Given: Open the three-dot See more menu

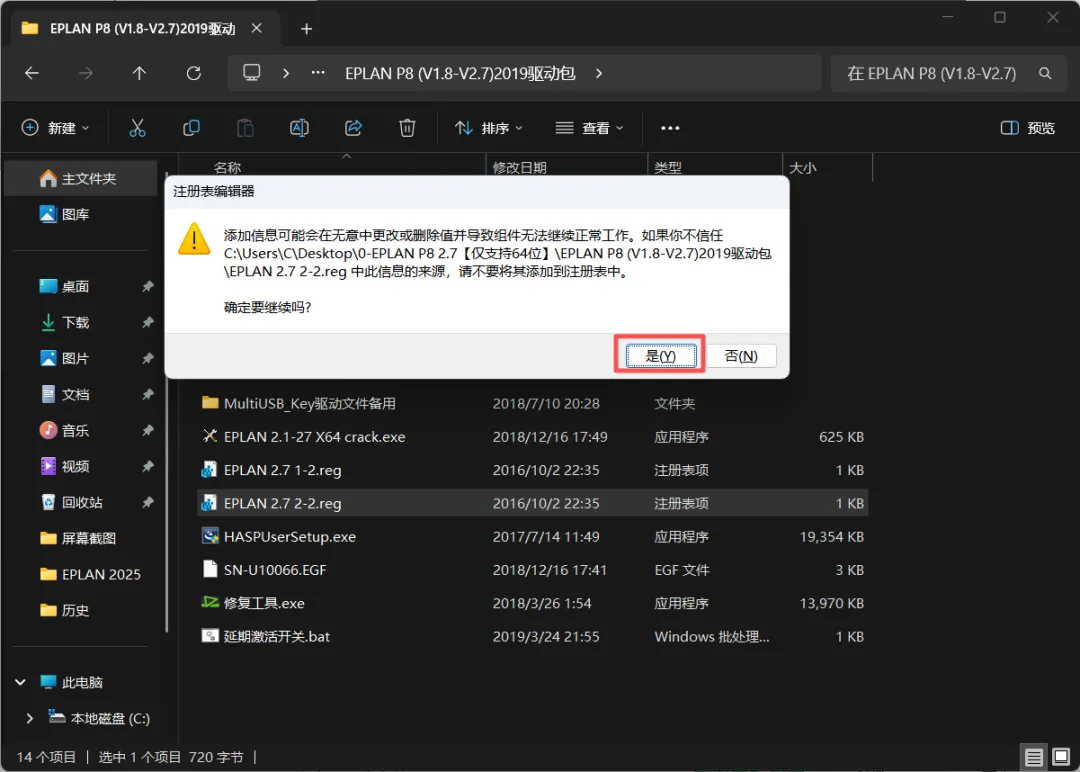Looking at the screenshot, I should coord(669,128).
